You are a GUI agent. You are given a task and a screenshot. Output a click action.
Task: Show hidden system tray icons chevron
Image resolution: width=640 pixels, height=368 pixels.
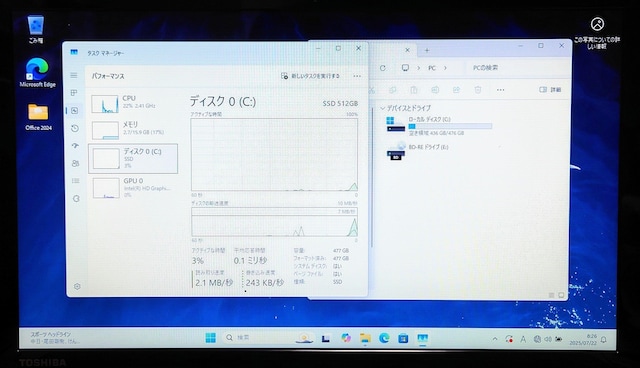click(x=495, y=339)
